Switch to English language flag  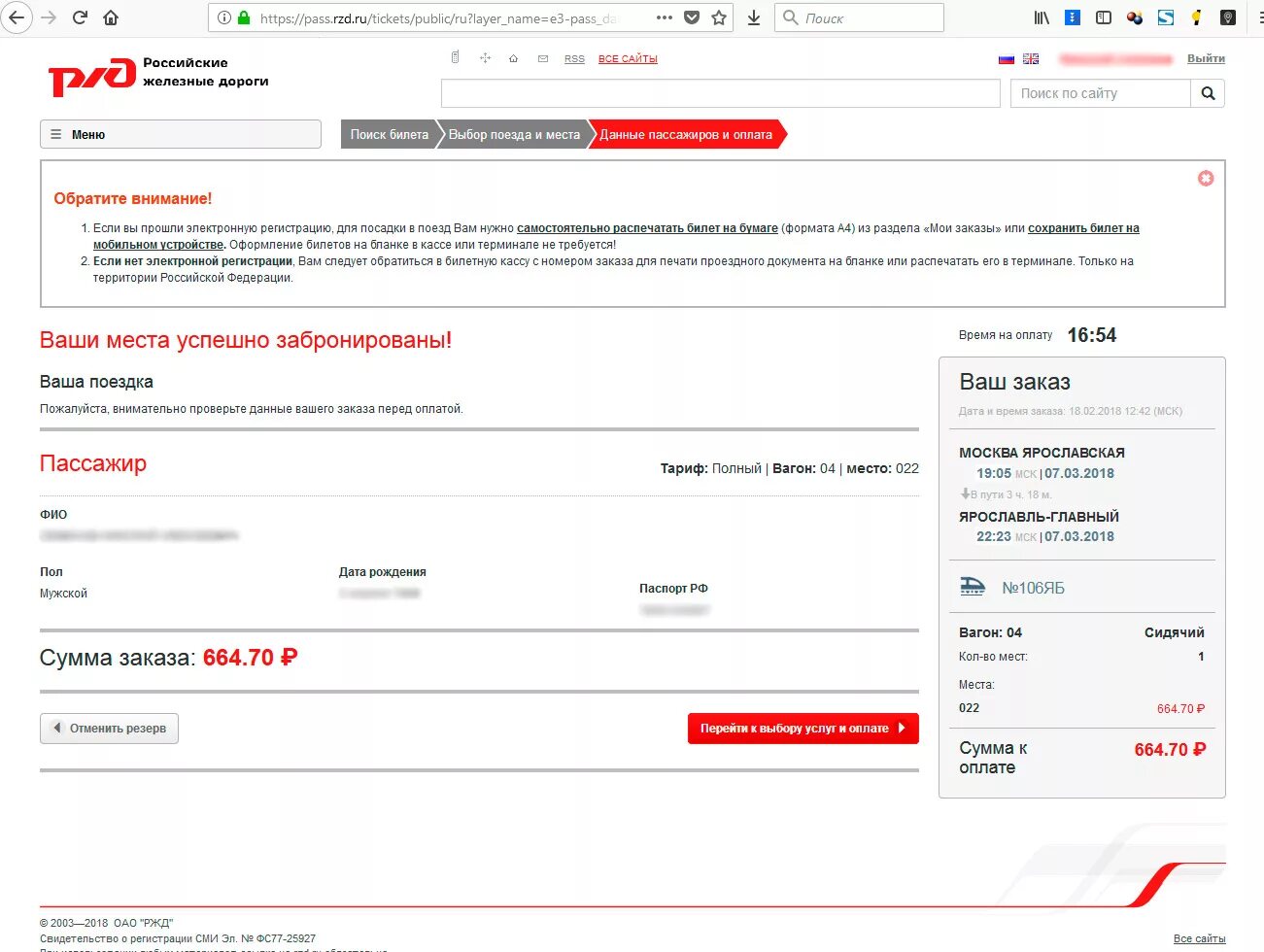pyautogui.click(x=1031, y=59)
